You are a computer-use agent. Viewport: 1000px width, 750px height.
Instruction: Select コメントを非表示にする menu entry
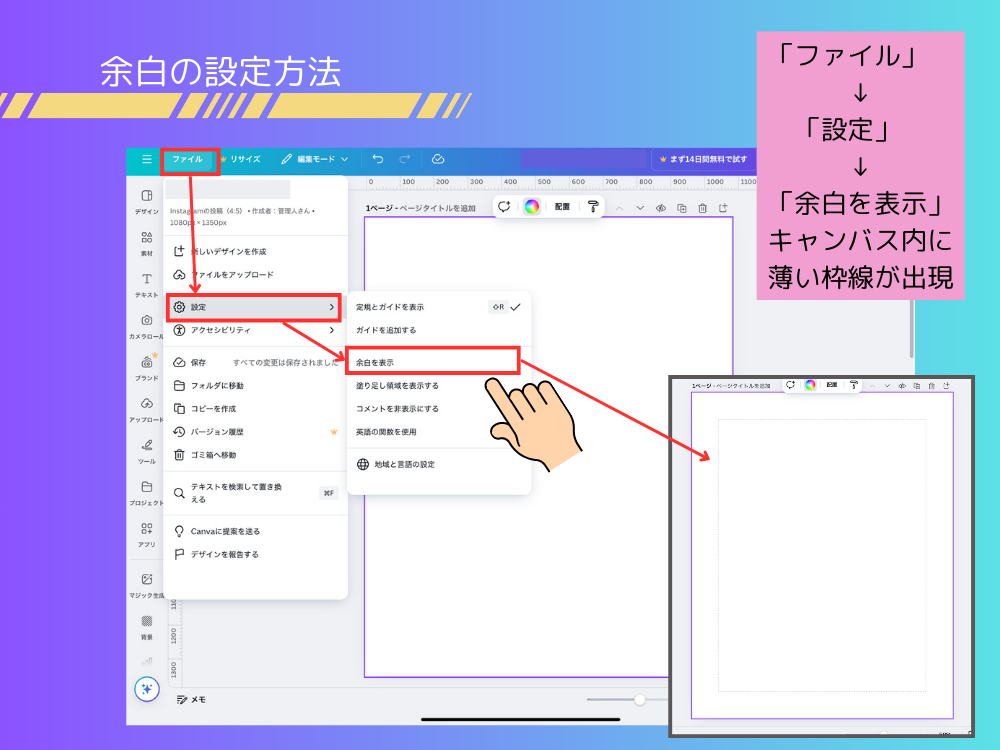coord(420,411)
